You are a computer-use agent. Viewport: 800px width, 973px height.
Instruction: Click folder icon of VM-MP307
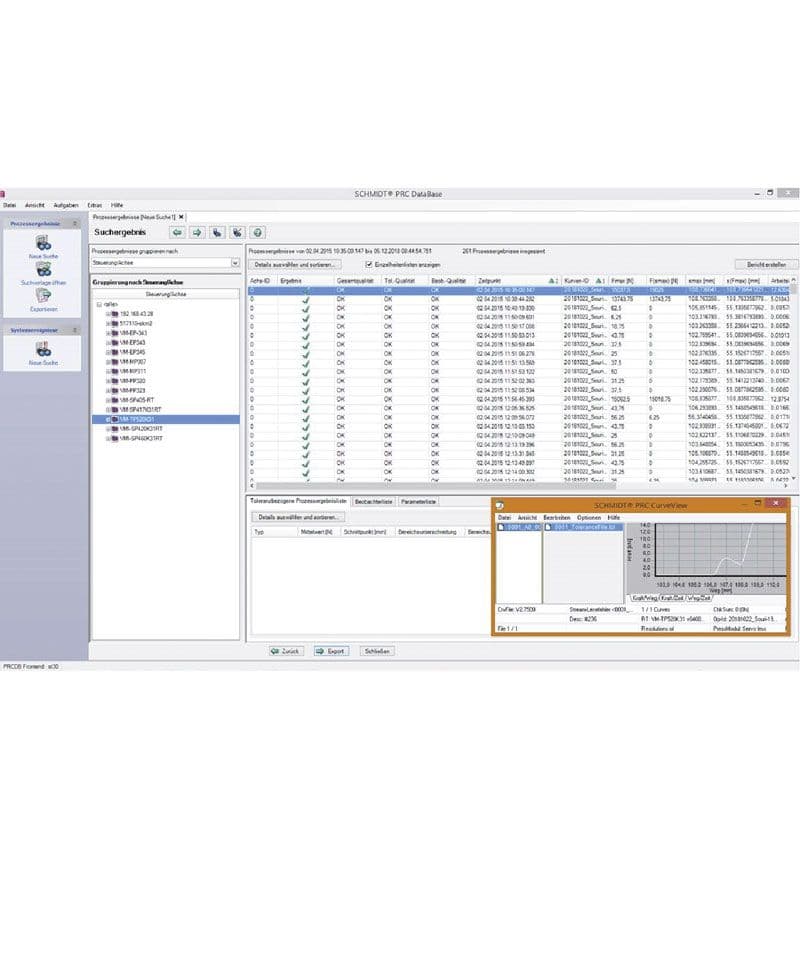pos(115,362)
